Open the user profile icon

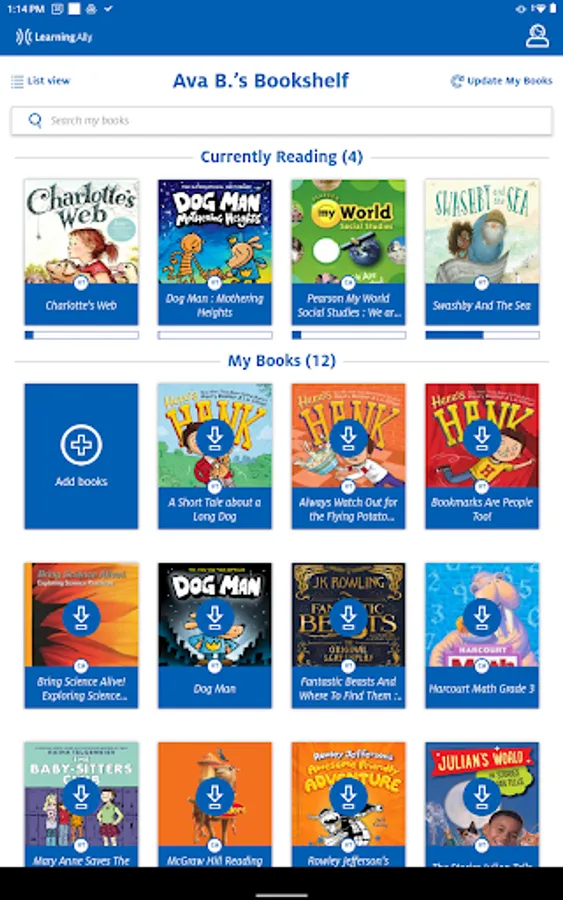[537, 36]
